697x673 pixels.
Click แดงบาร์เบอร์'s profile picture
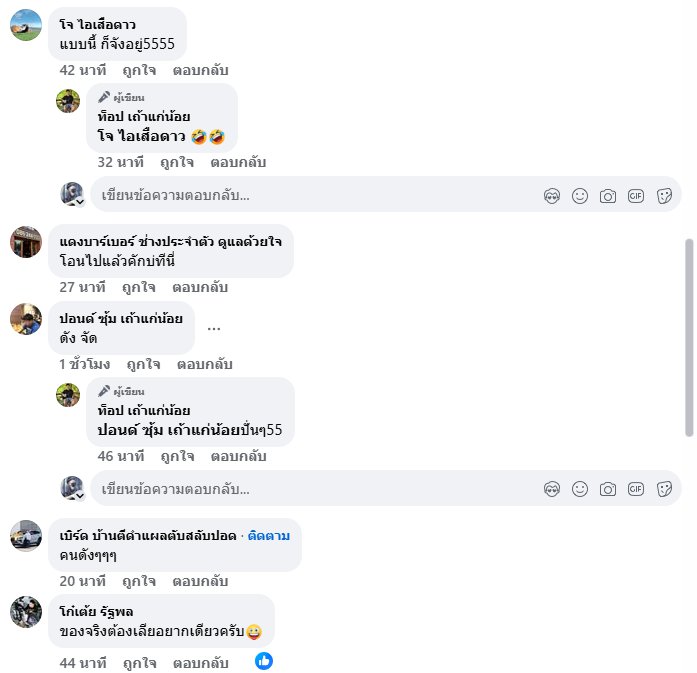click(x=26, y=242)
